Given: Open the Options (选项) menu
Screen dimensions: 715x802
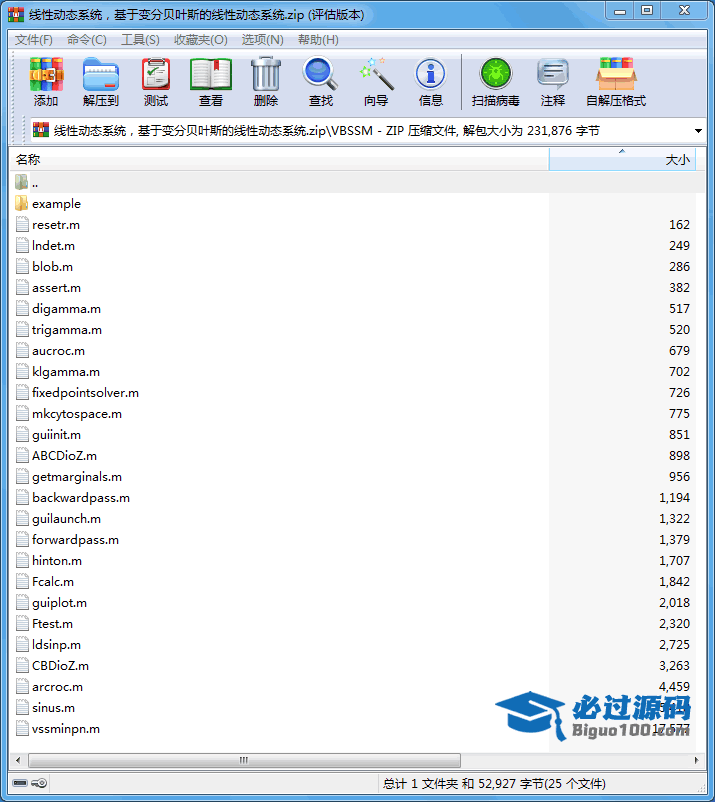Looking at the screenshot, I should coord(262,40).
